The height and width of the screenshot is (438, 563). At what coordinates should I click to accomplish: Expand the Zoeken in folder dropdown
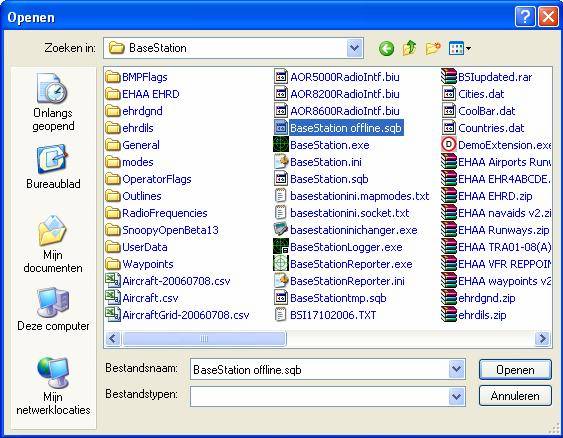tap(354, 48)
